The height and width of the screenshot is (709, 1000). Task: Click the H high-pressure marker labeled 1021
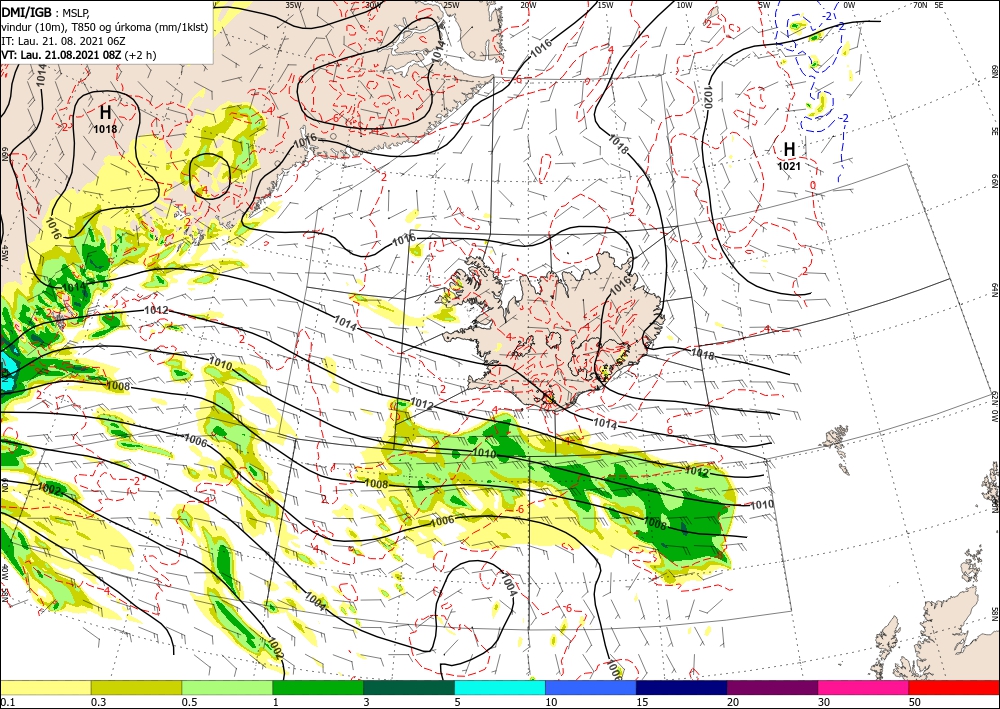(x=789, y=156)
